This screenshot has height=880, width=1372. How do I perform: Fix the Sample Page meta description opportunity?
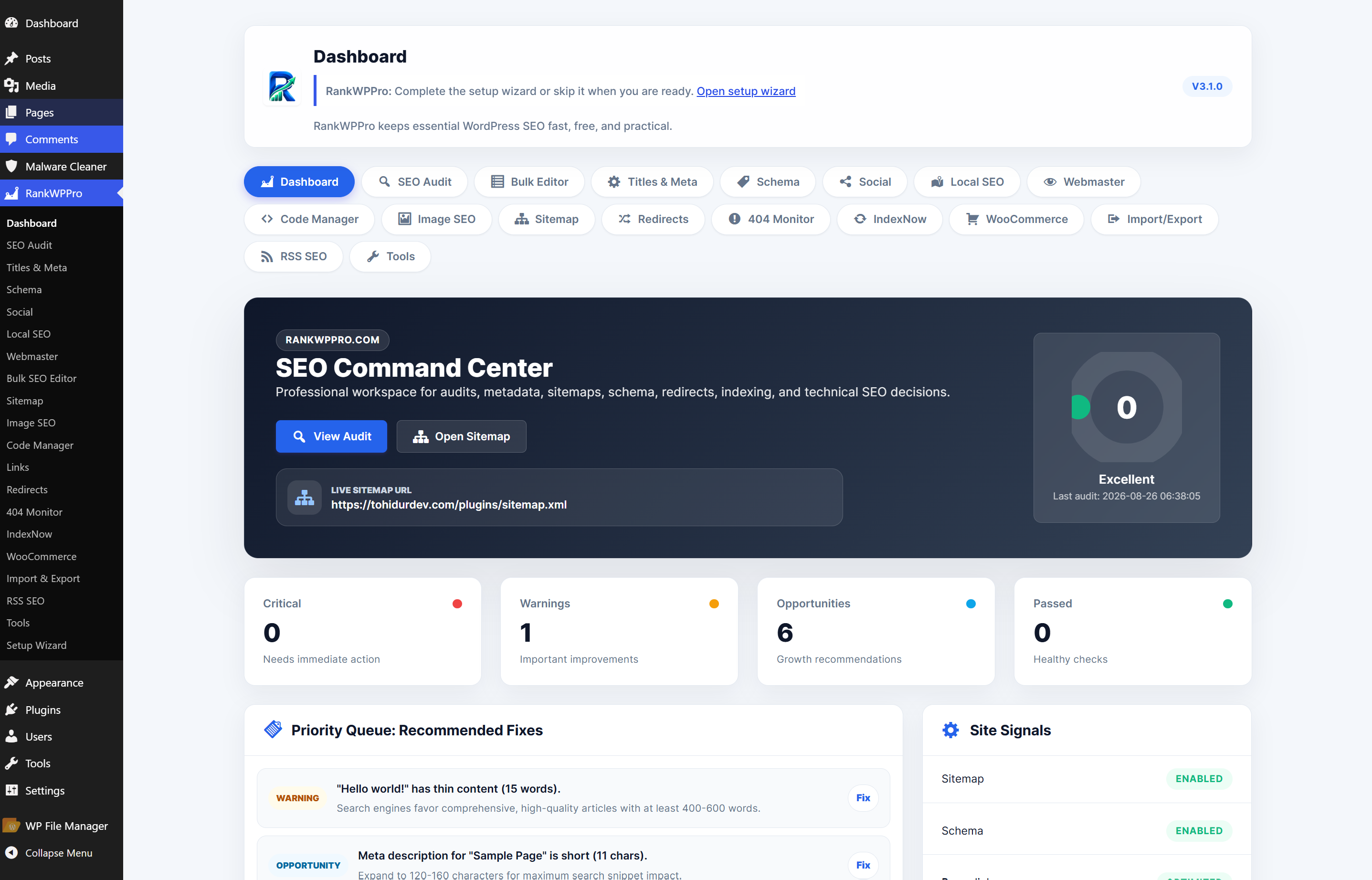tap(863, 865)
